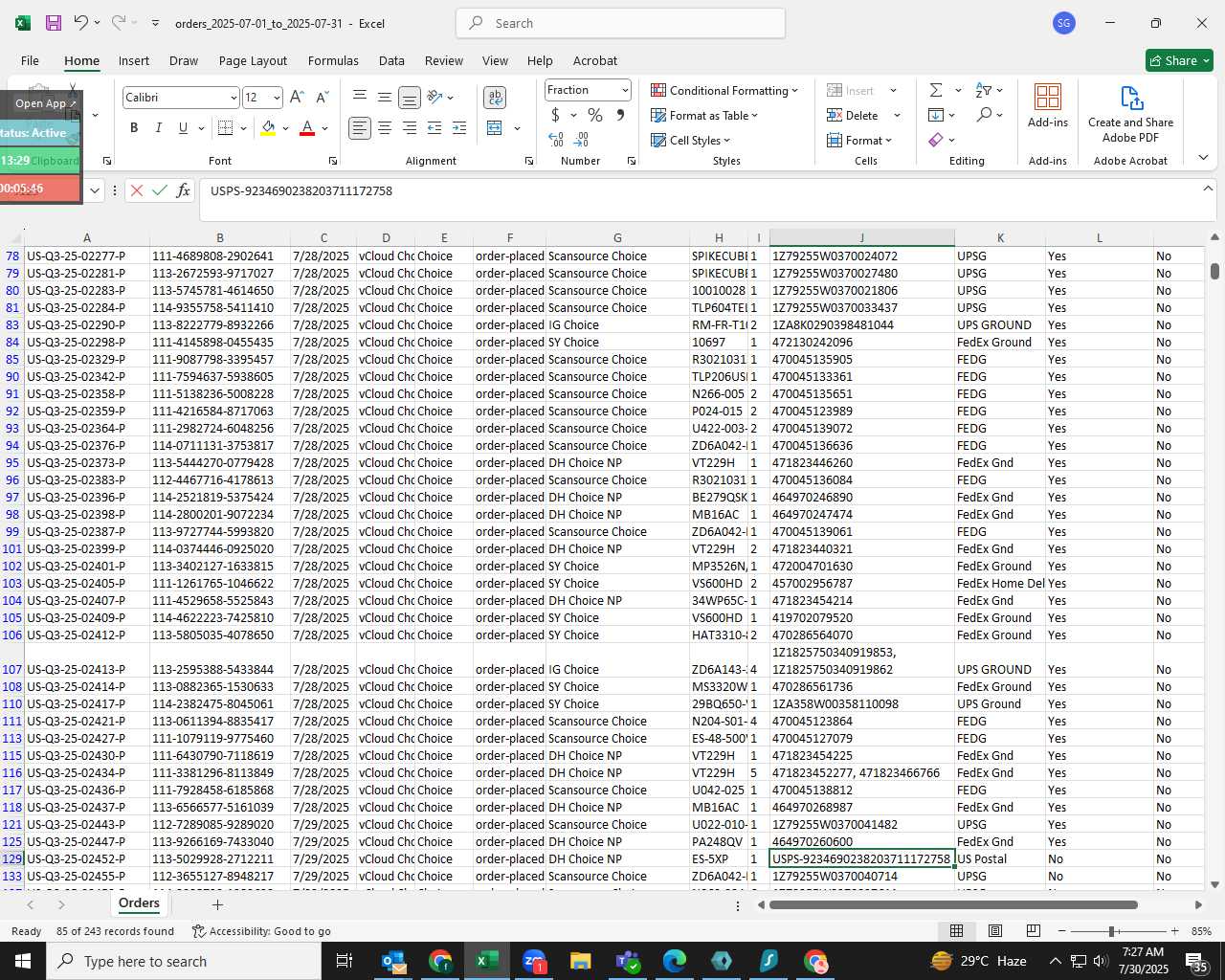
Task: Switch to the Insert tab
Action: pyautogui.click(x=134, y=60)
